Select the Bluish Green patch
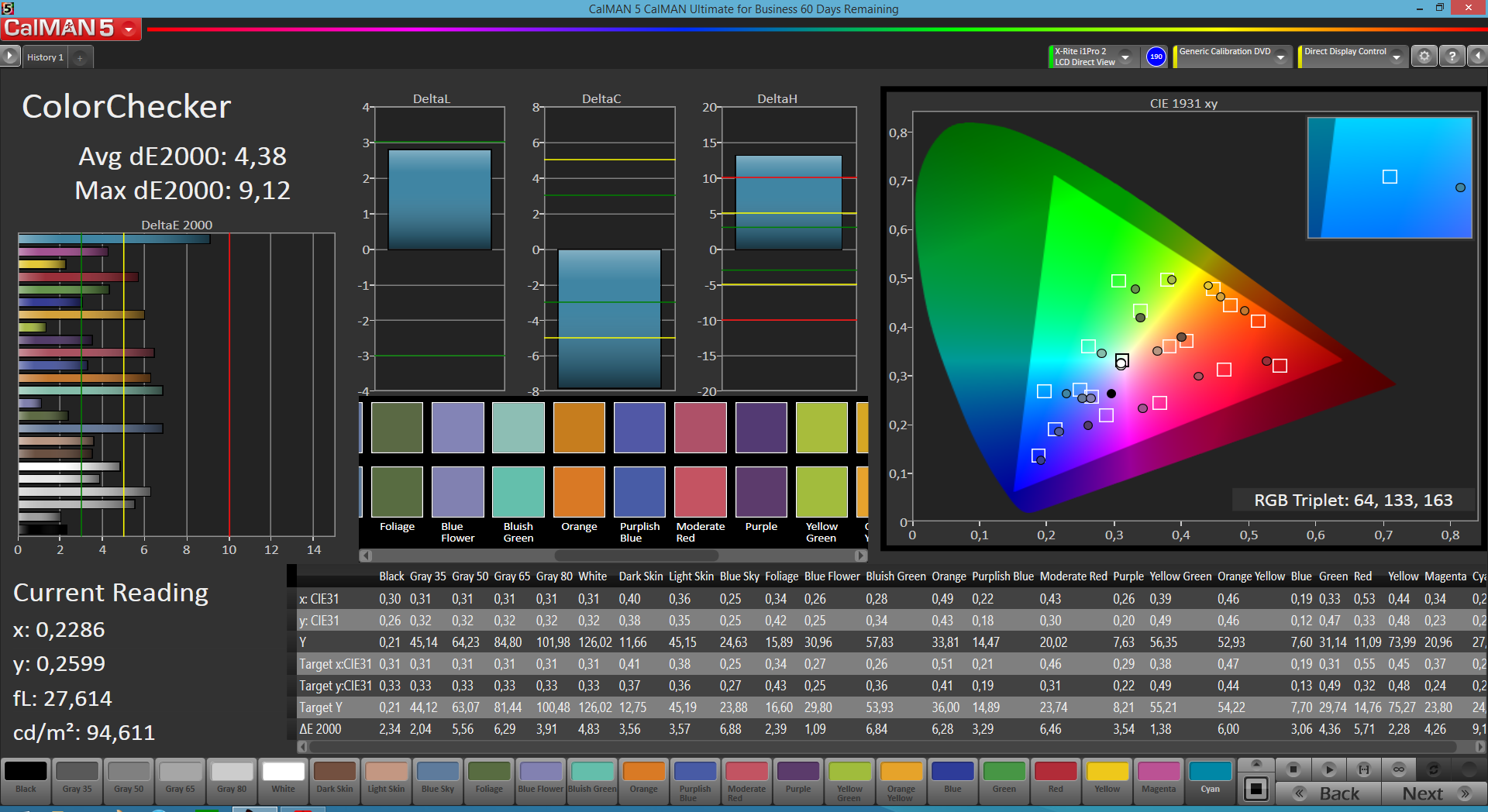 (592, 780)
